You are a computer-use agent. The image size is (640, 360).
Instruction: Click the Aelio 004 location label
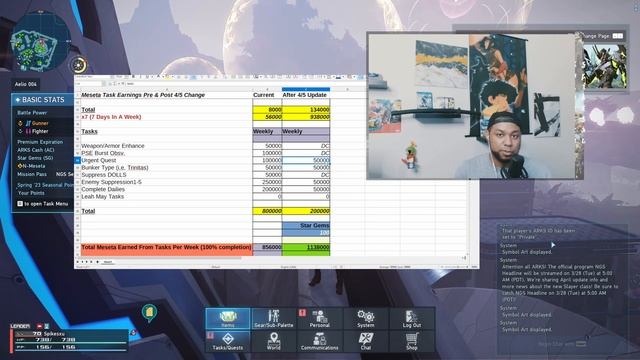pyautogui.click(x=26, y=84)
